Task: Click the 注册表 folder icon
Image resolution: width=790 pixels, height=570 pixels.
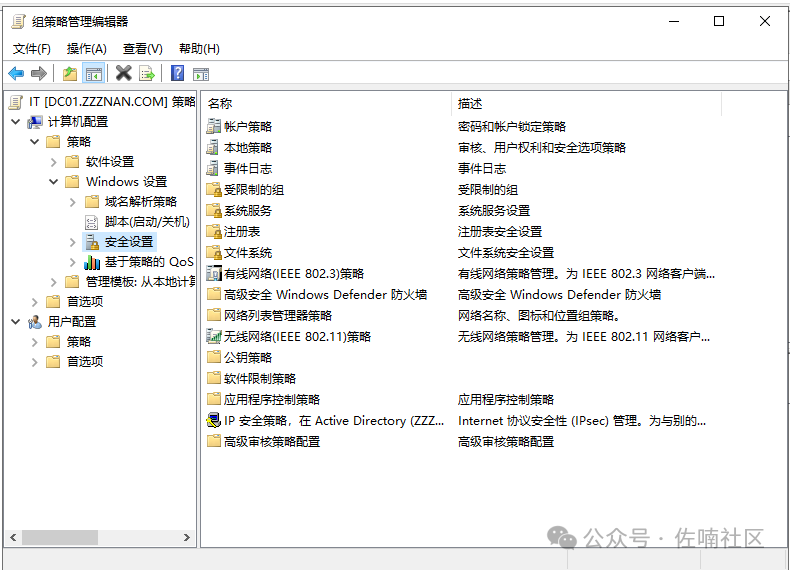Action: click(214, 231)
